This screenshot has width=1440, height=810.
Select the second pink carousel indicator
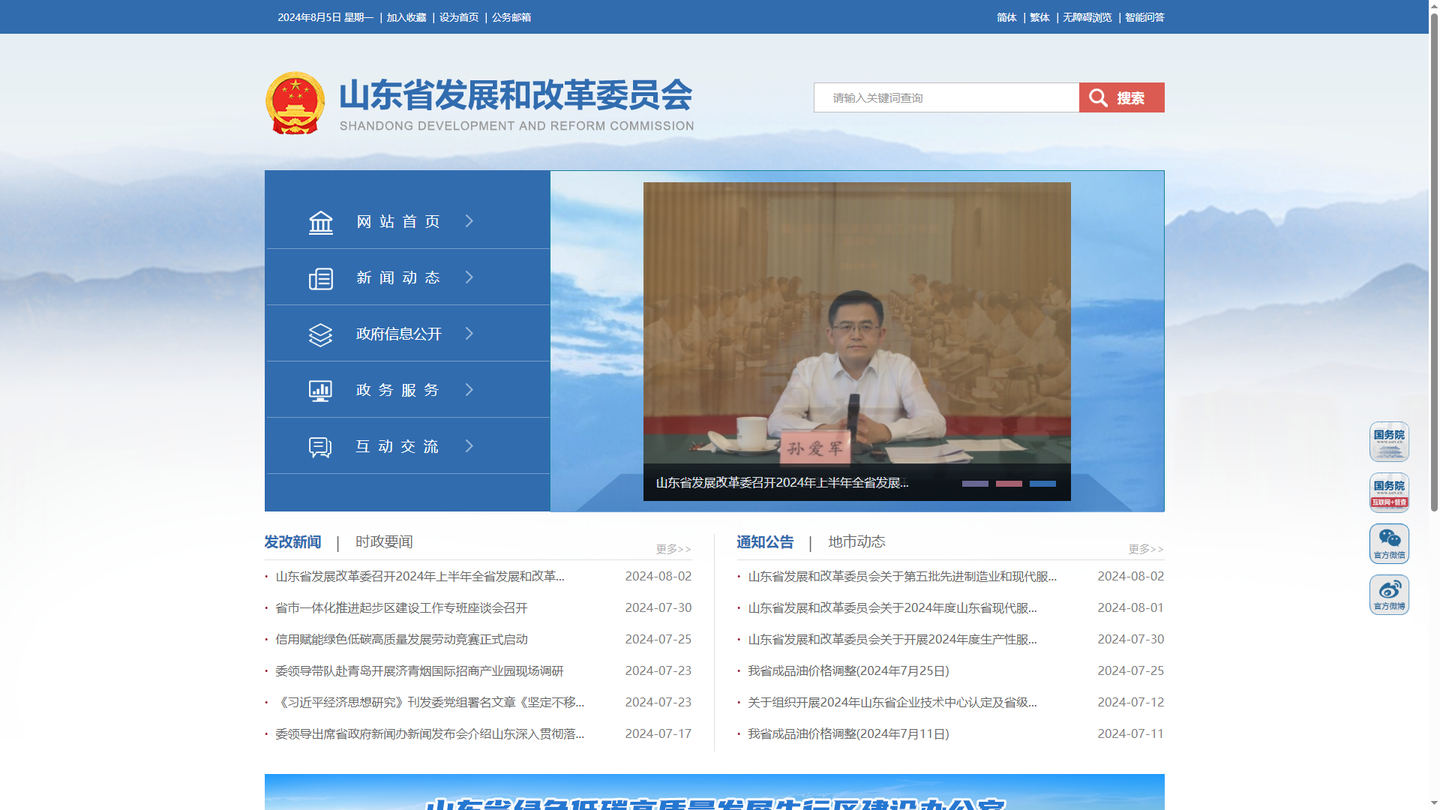[1009, 483]
